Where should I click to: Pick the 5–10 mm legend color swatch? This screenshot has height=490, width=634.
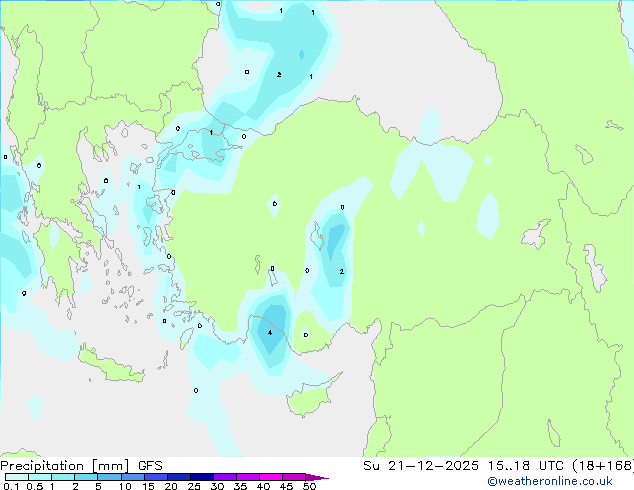[x=109, y=477]
